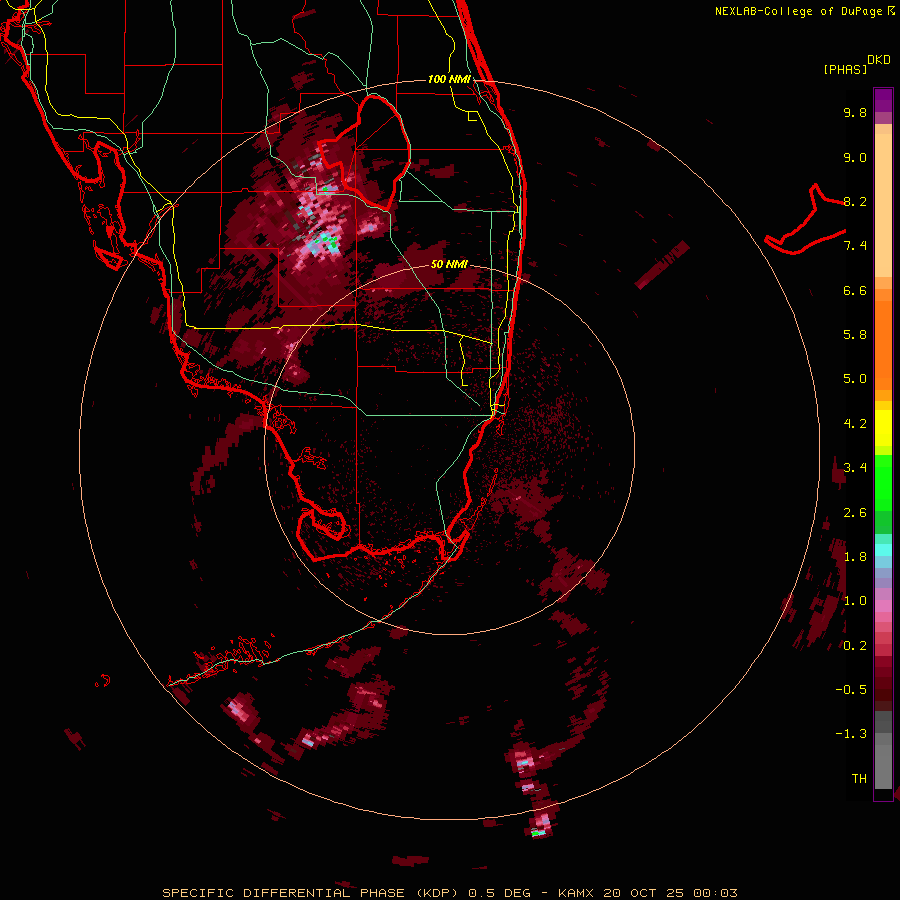
Task: Click the Bahamas island outline east of Florida
Action: [x=805, y=219]
